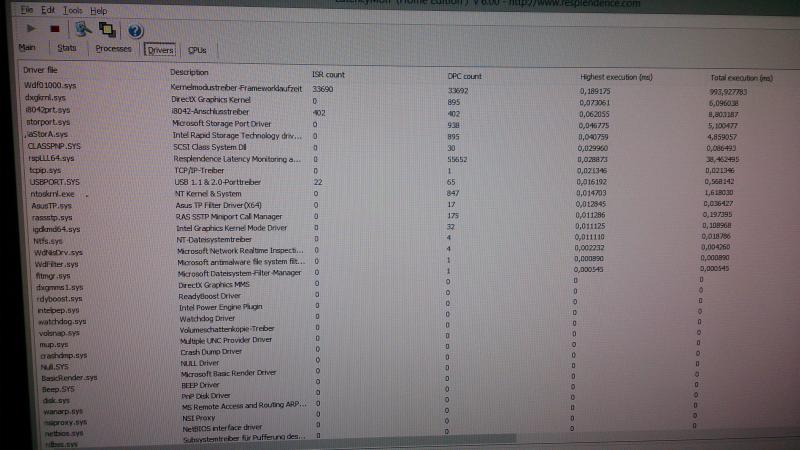This screenshot has height=450, width=800.
Task: Click the ReadyBoost Driver description
Action: pyautogui.click(x=209, y=296)
